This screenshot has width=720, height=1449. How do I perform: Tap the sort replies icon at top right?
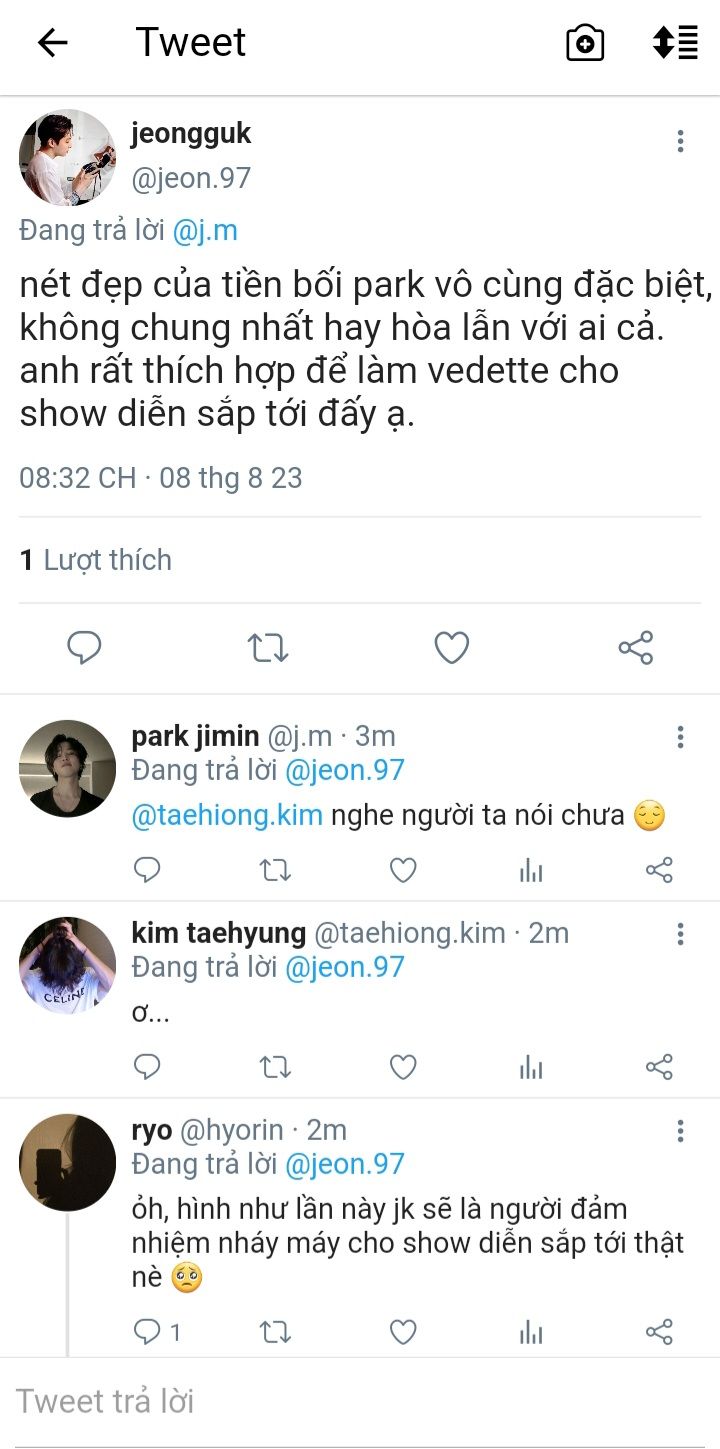tap(675, 43)
